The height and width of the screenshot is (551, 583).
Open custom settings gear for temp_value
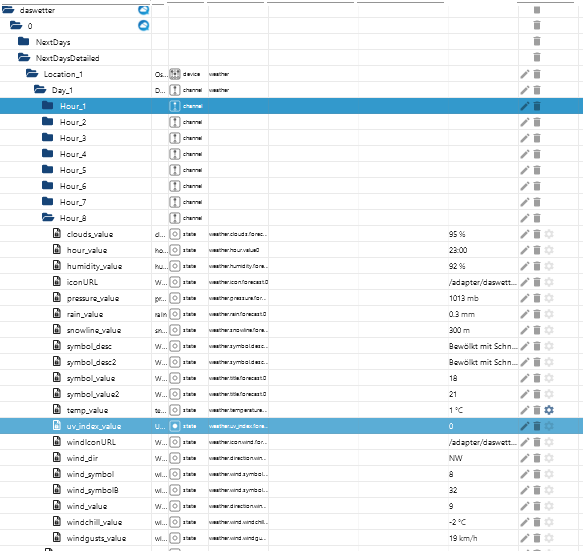pos(549,410)
